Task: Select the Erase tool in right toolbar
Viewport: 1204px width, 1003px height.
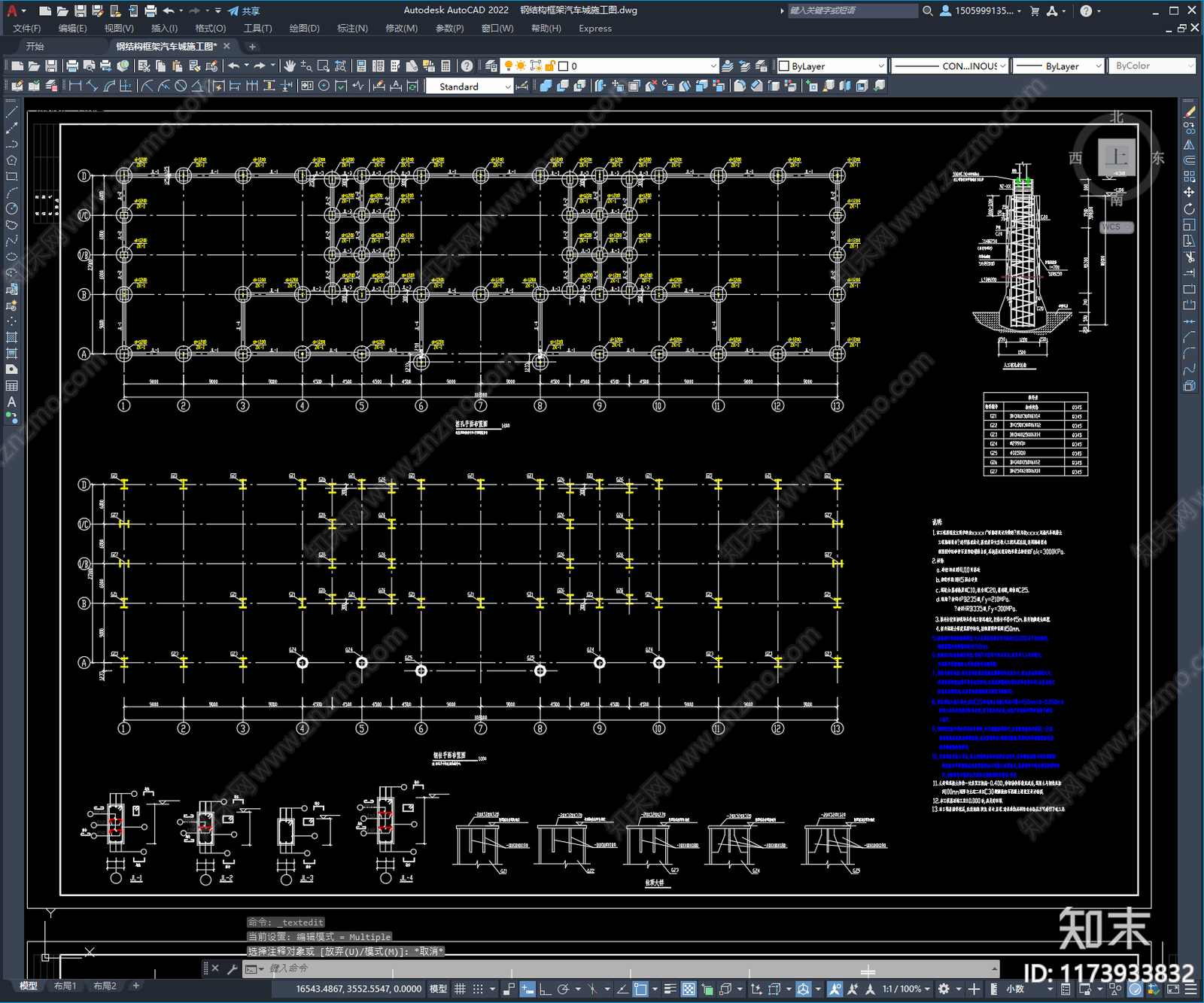Action: click(1189, 111)
